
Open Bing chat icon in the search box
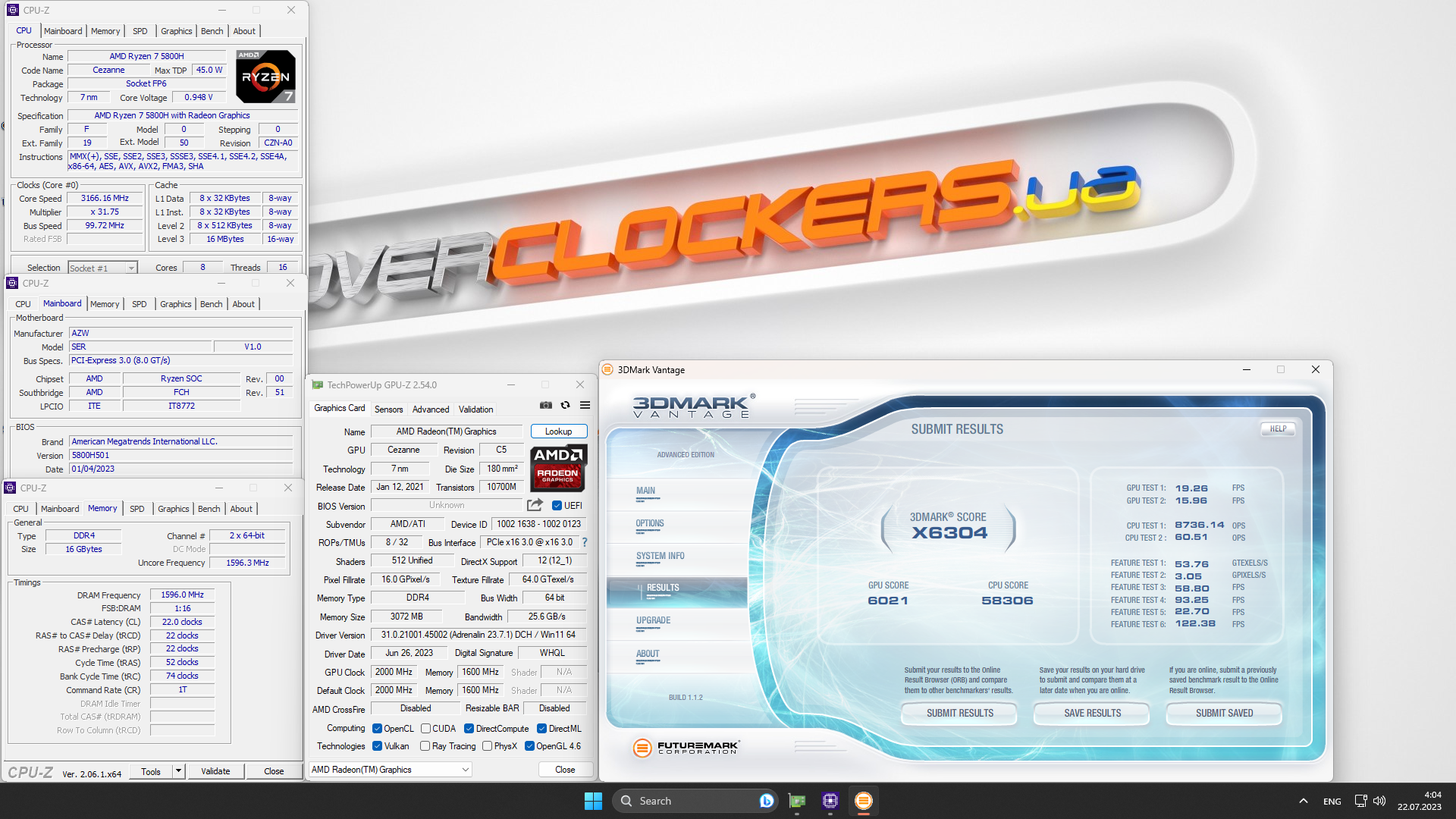pyautogui.click(x=766, y=801)
